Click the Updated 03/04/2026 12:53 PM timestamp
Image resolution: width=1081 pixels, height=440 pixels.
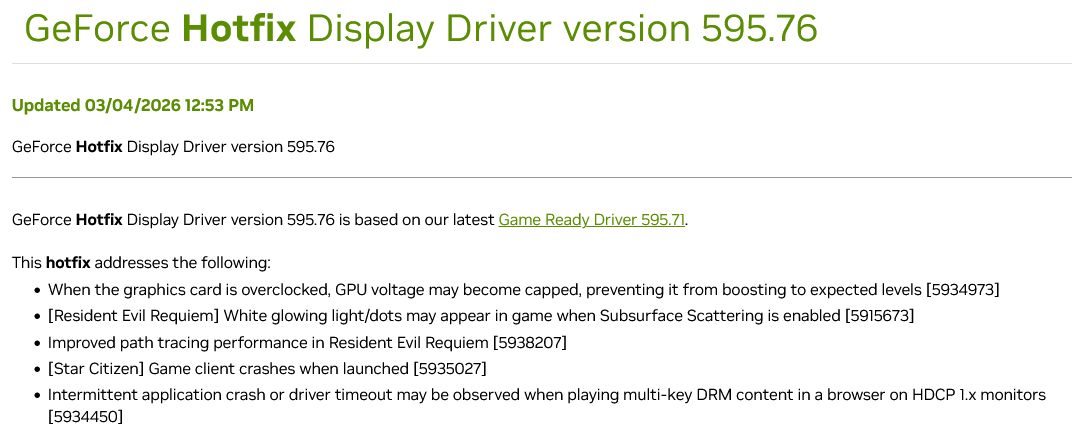coord(133,106)
